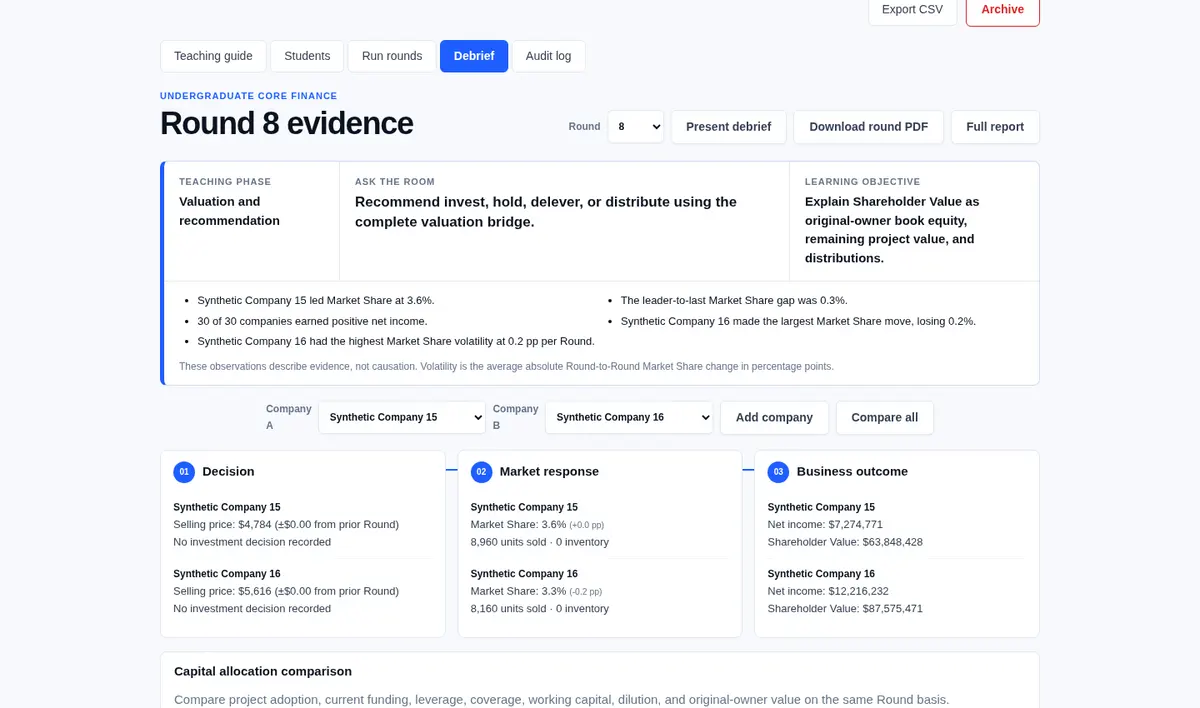Click the Ask the Room label

coord(395,182)
